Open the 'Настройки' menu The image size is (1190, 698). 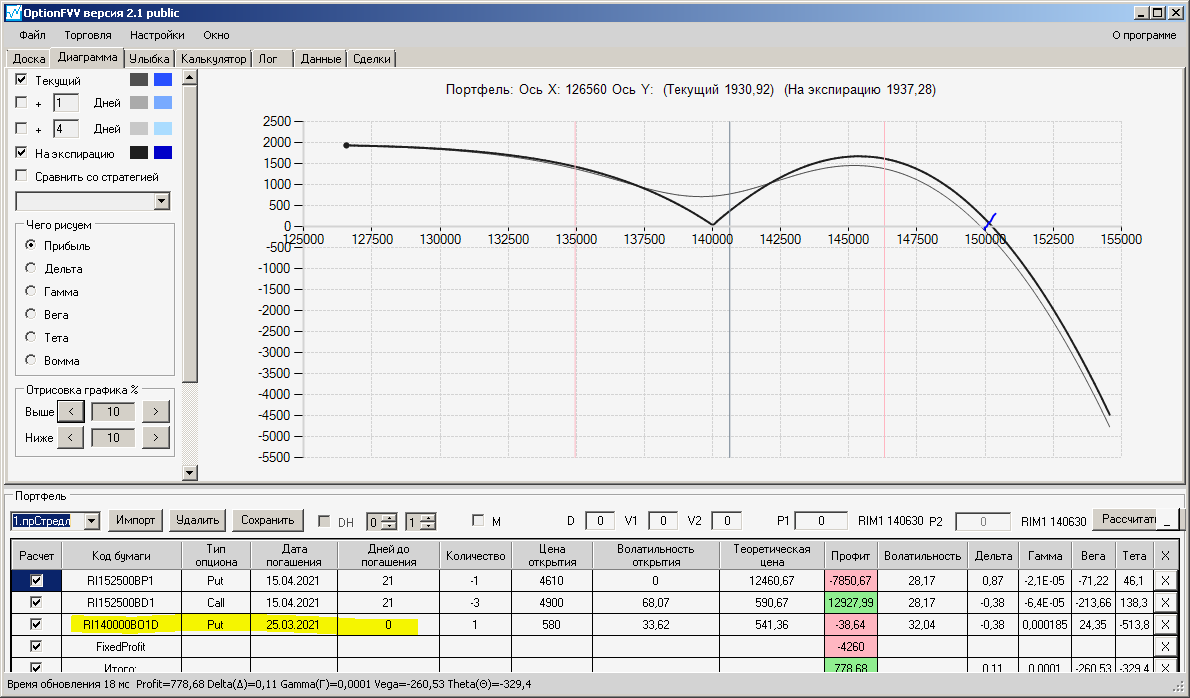(x=157, y=35)
